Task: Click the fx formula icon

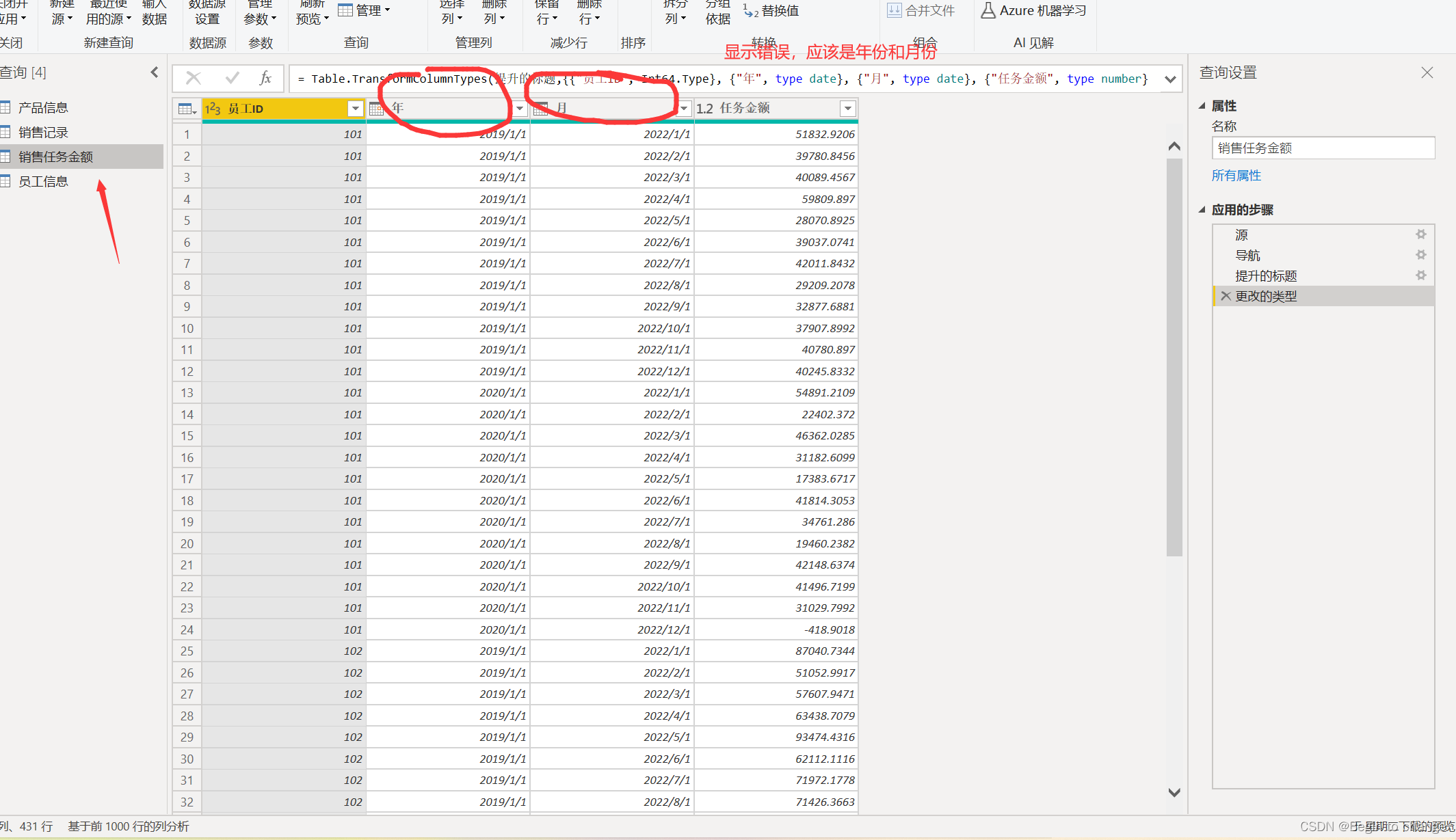Action: pos(265,79)
